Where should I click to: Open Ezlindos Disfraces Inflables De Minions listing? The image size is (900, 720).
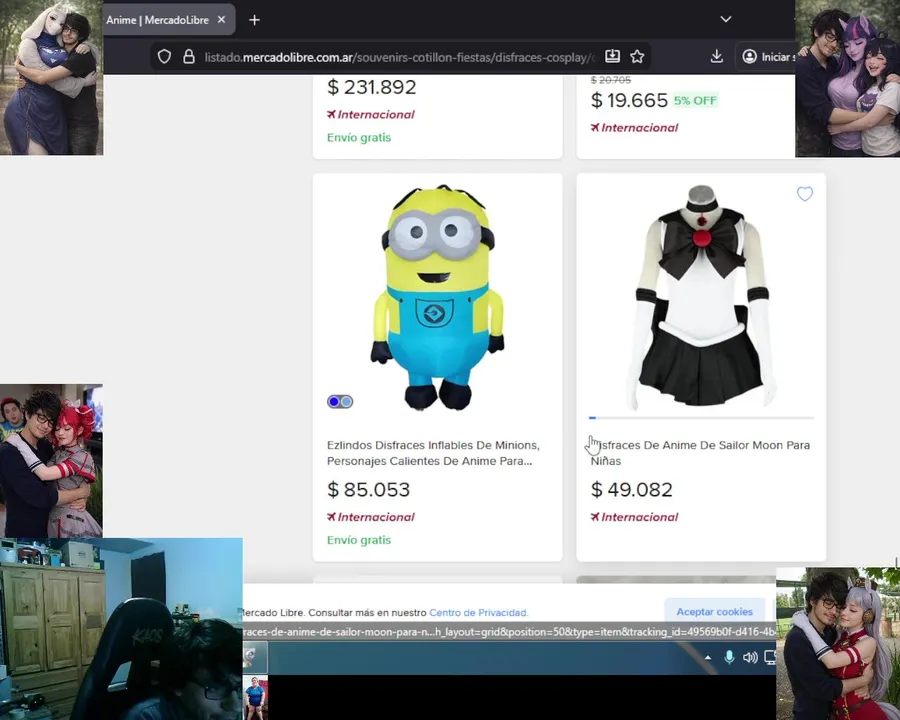point(433,453)
